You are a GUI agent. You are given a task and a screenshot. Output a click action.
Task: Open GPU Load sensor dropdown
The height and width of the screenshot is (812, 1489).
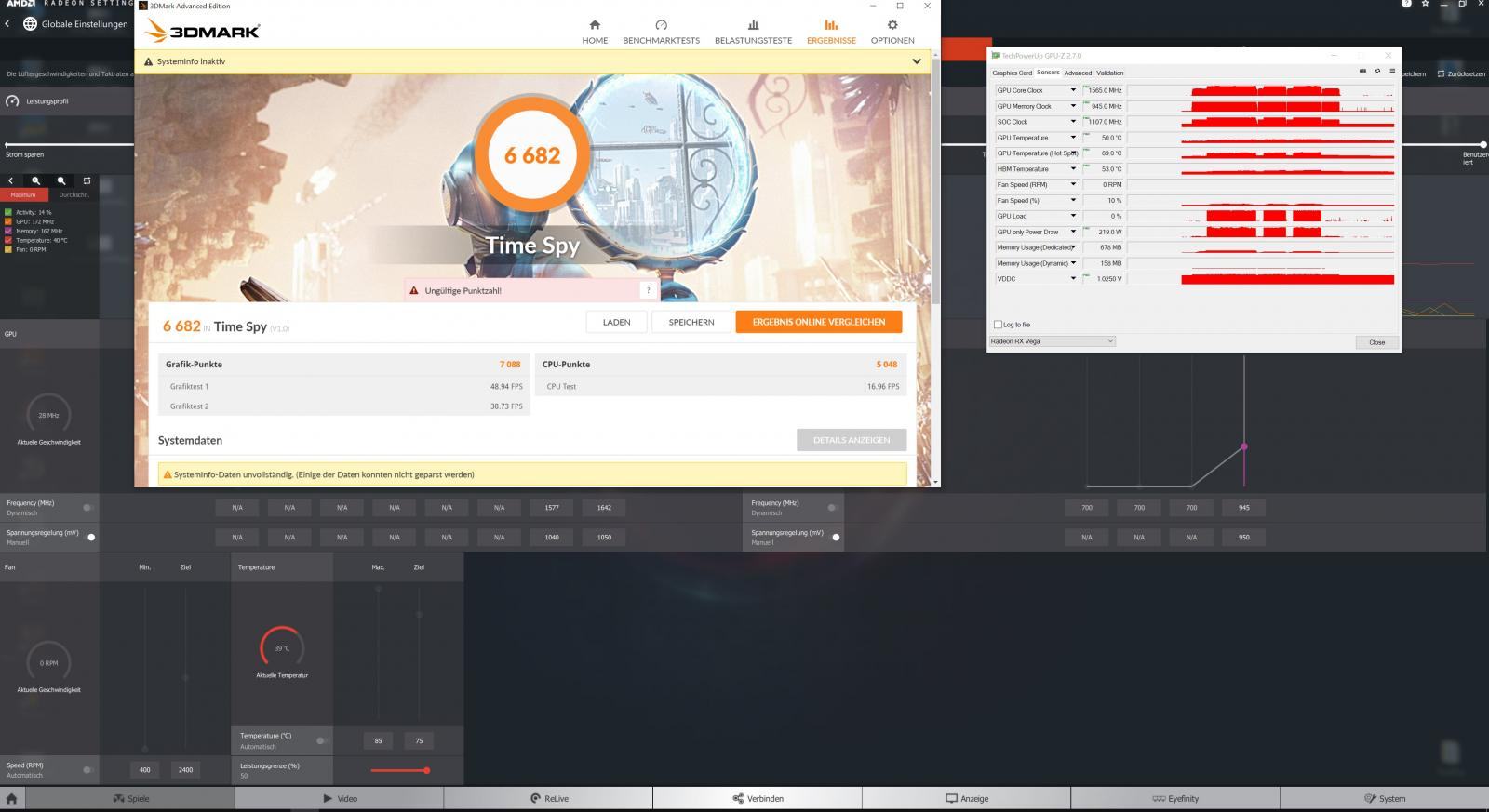[x=1073, y=216]
